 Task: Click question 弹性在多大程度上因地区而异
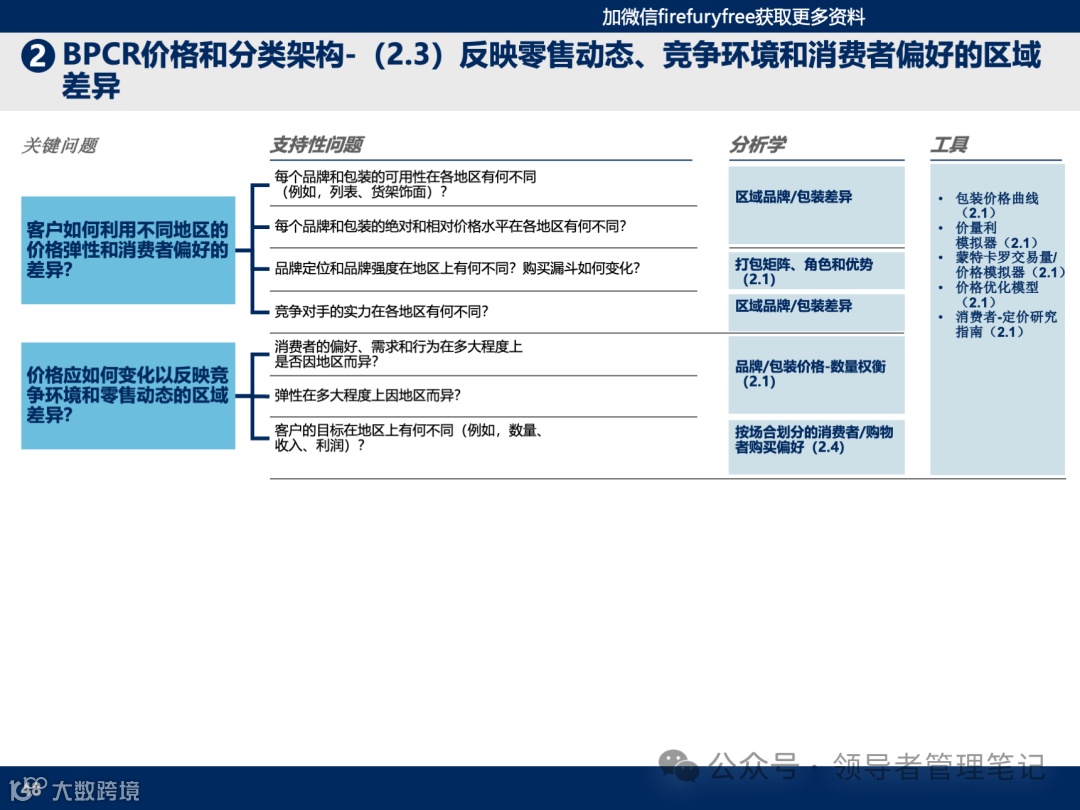pos(367,395)
